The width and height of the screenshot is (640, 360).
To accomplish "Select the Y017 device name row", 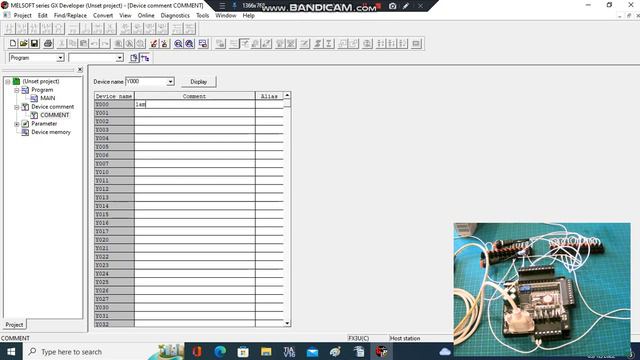I will tap(114, 231).
